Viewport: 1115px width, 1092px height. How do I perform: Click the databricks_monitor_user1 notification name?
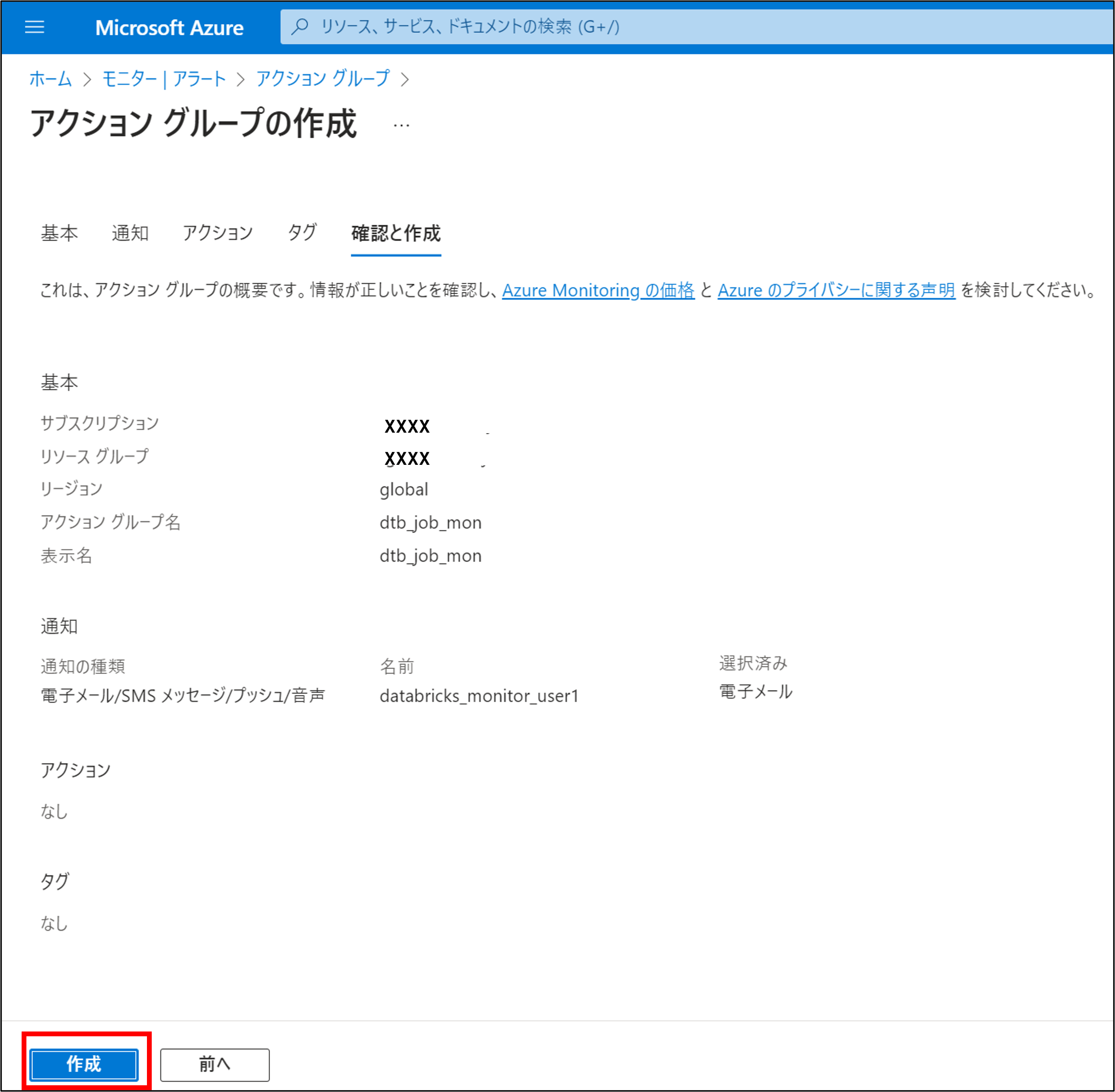coord(479,696)
